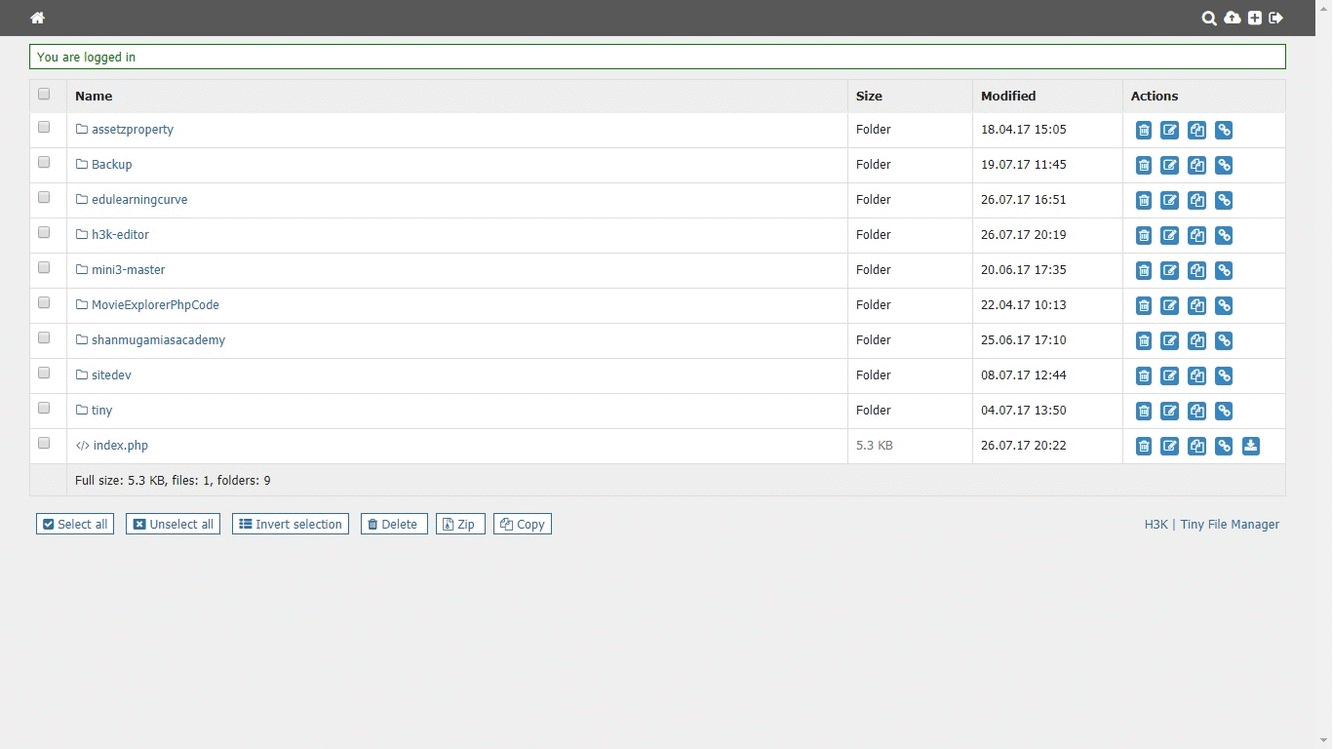Click the Invert selection button
Screen dimensions: 1333x749
click(x=290, y=524)
